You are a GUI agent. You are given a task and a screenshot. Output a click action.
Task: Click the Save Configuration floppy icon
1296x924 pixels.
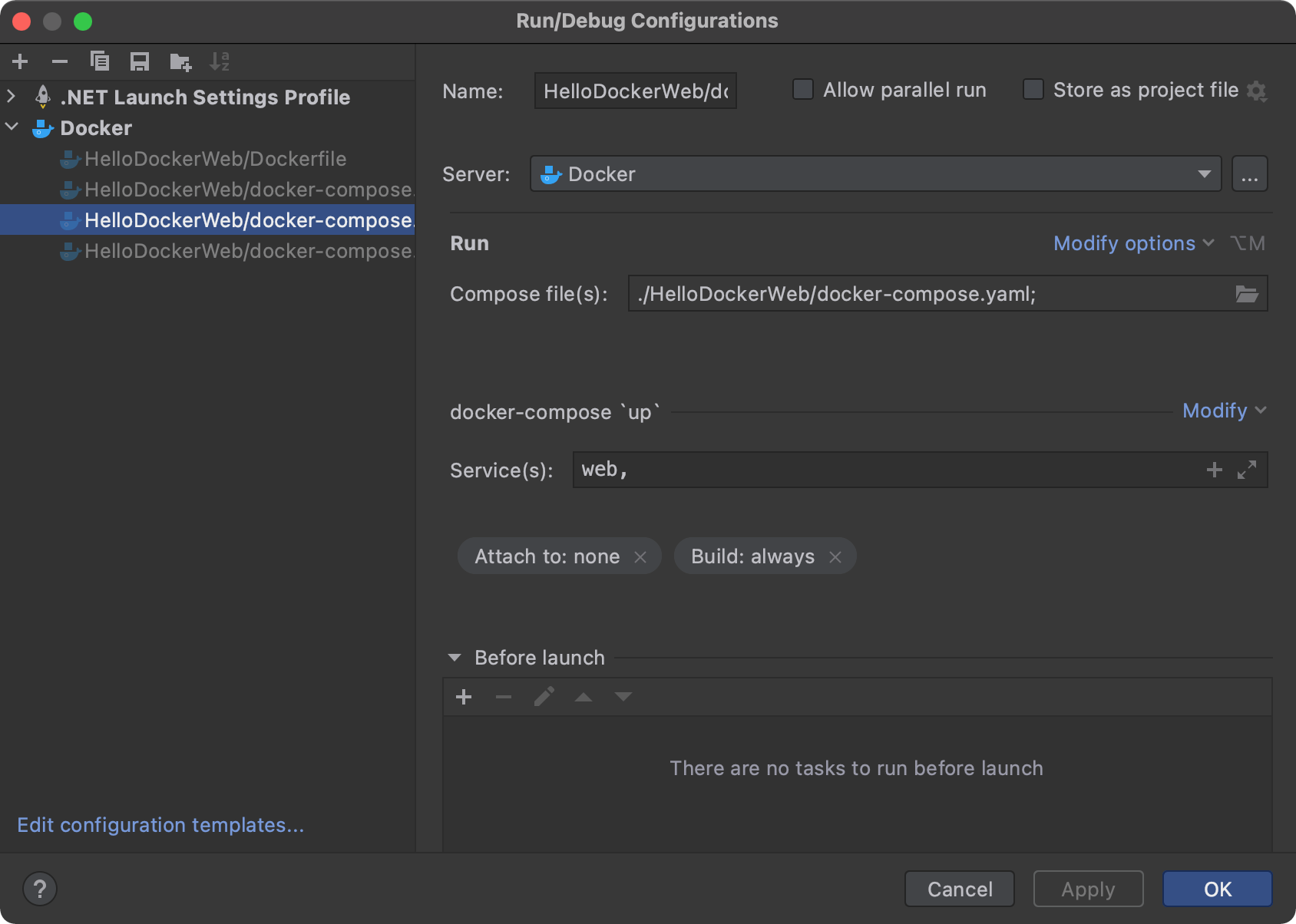(140, 61)
